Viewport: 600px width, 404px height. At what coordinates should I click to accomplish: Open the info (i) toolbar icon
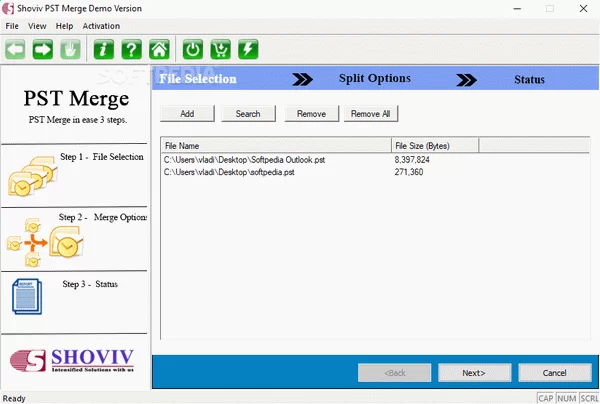(x=104, y=49)
